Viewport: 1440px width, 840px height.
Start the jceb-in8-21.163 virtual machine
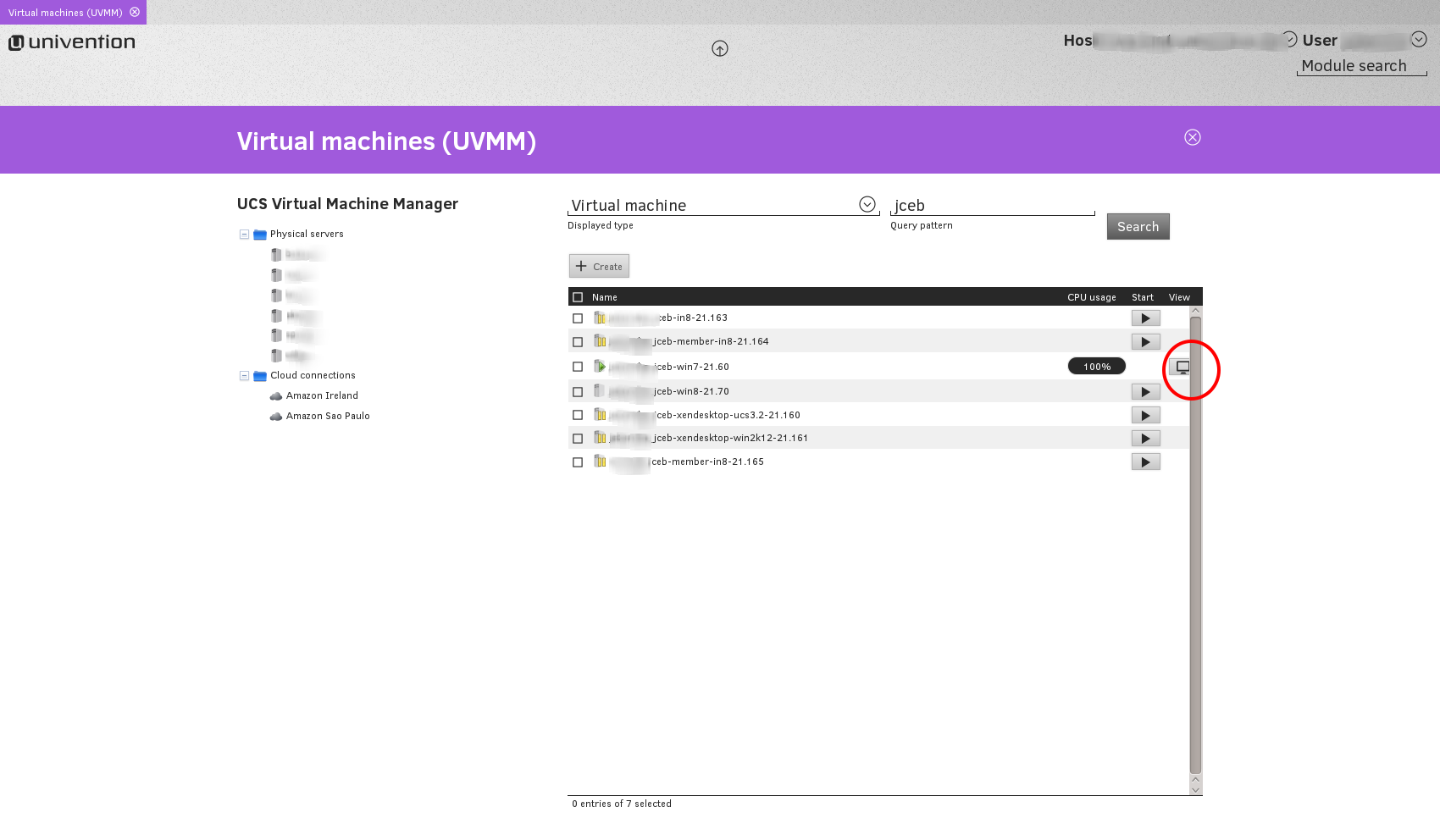(x=1145, y=318)
